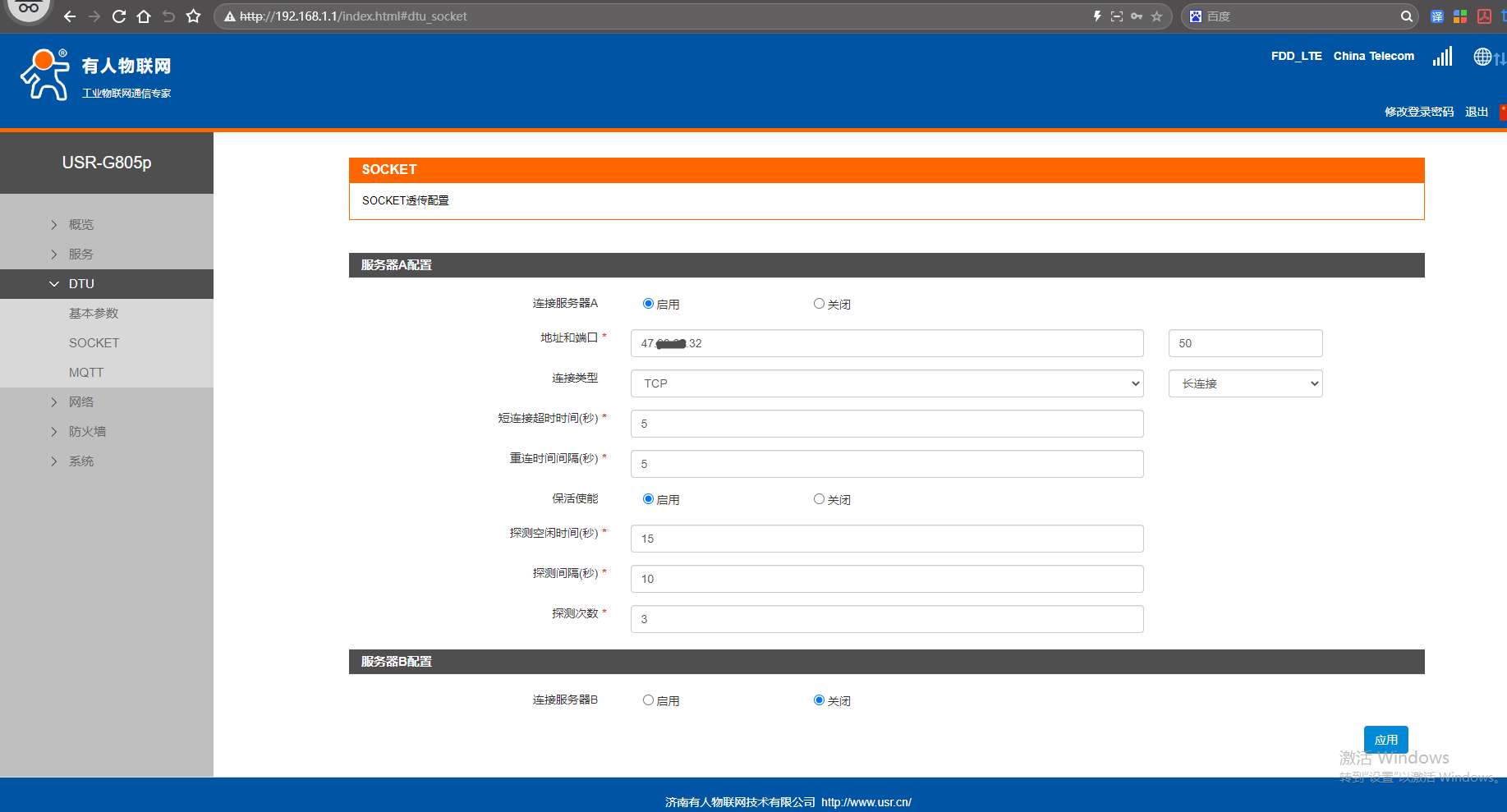Click the browser back arrow

pos(70,16)
